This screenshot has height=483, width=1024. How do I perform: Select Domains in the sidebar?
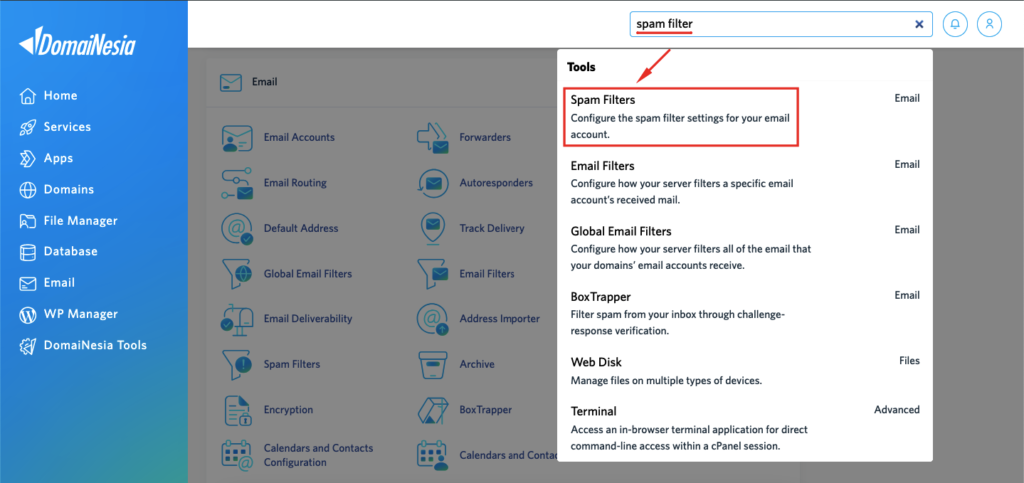tap(69, 190)
